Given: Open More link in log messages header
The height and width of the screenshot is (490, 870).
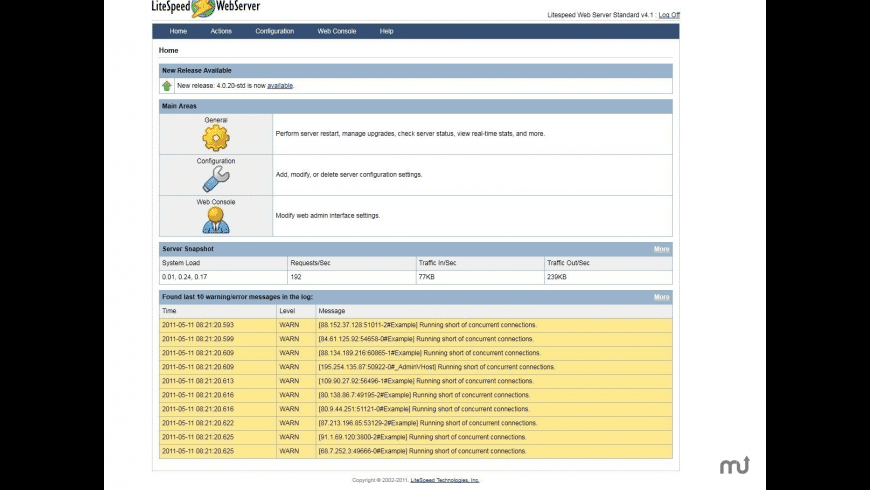Looking at the screenshot, I should point(661,297).
